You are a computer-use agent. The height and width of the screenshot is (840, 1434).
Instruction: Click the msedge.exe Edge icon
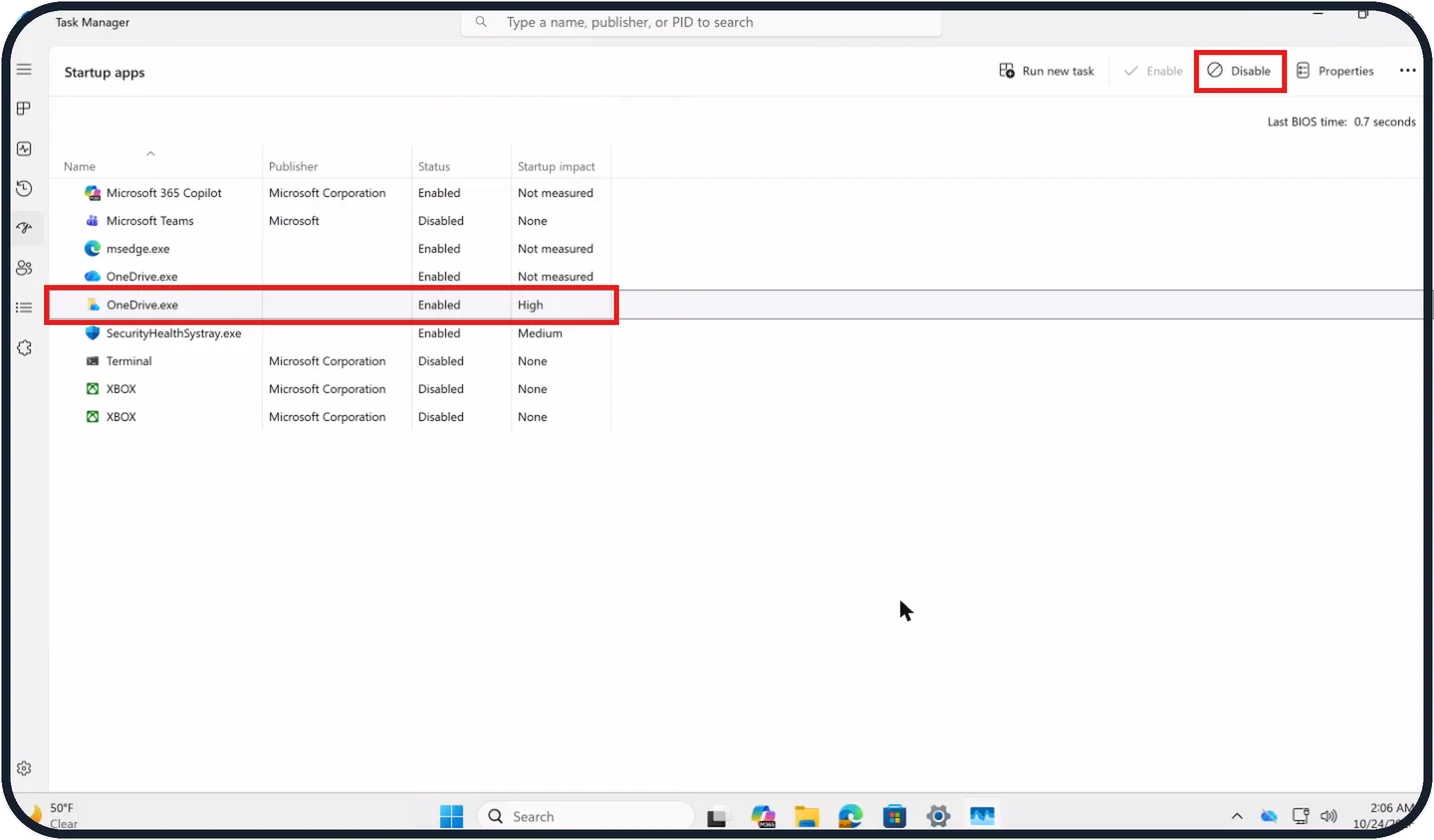(92, 249)
